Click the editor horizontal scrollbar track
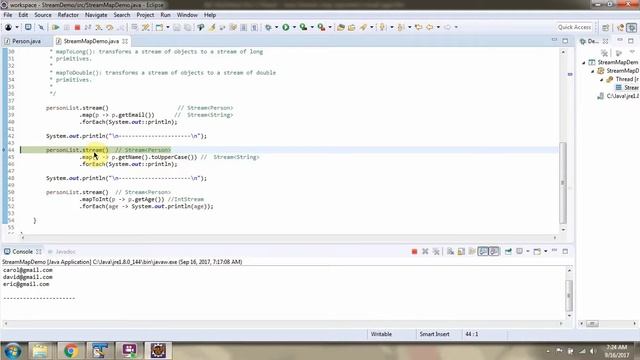The width and height of the screenshot is (640, 360). pos(289,237)
